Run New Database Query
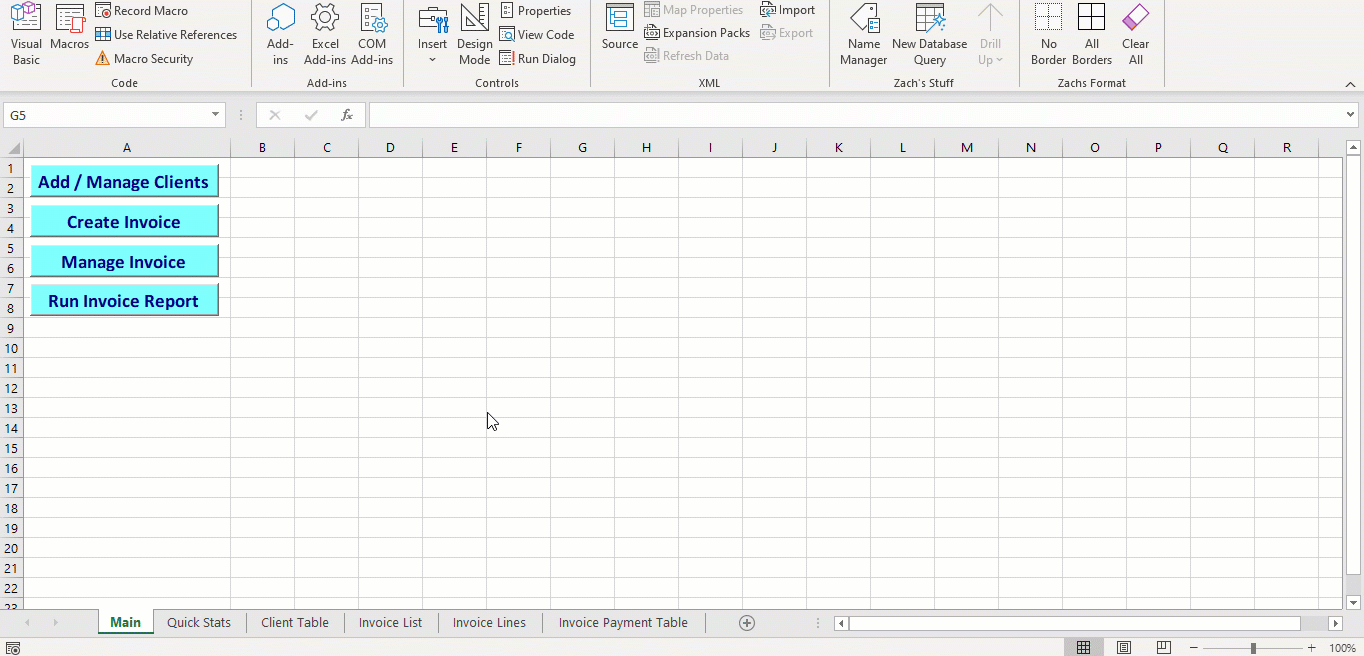The image size is (1364, 656). pos(930,34)
